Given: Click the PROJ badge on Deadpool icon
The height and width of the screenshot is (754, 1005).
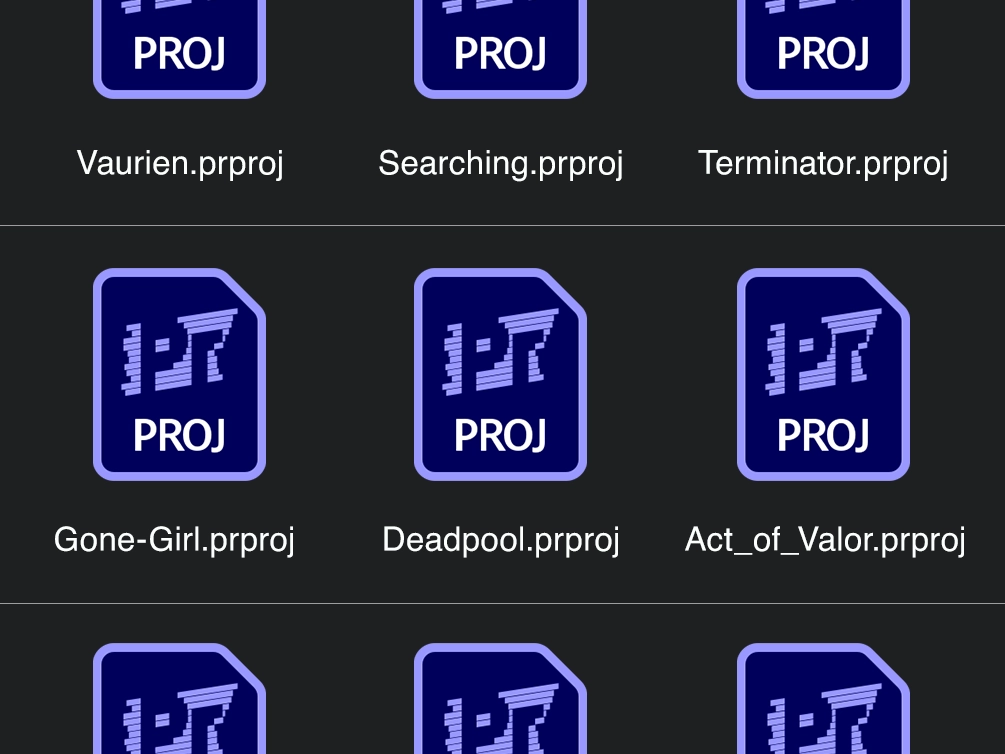Looking at the screenshot, I should pos(500,435).
